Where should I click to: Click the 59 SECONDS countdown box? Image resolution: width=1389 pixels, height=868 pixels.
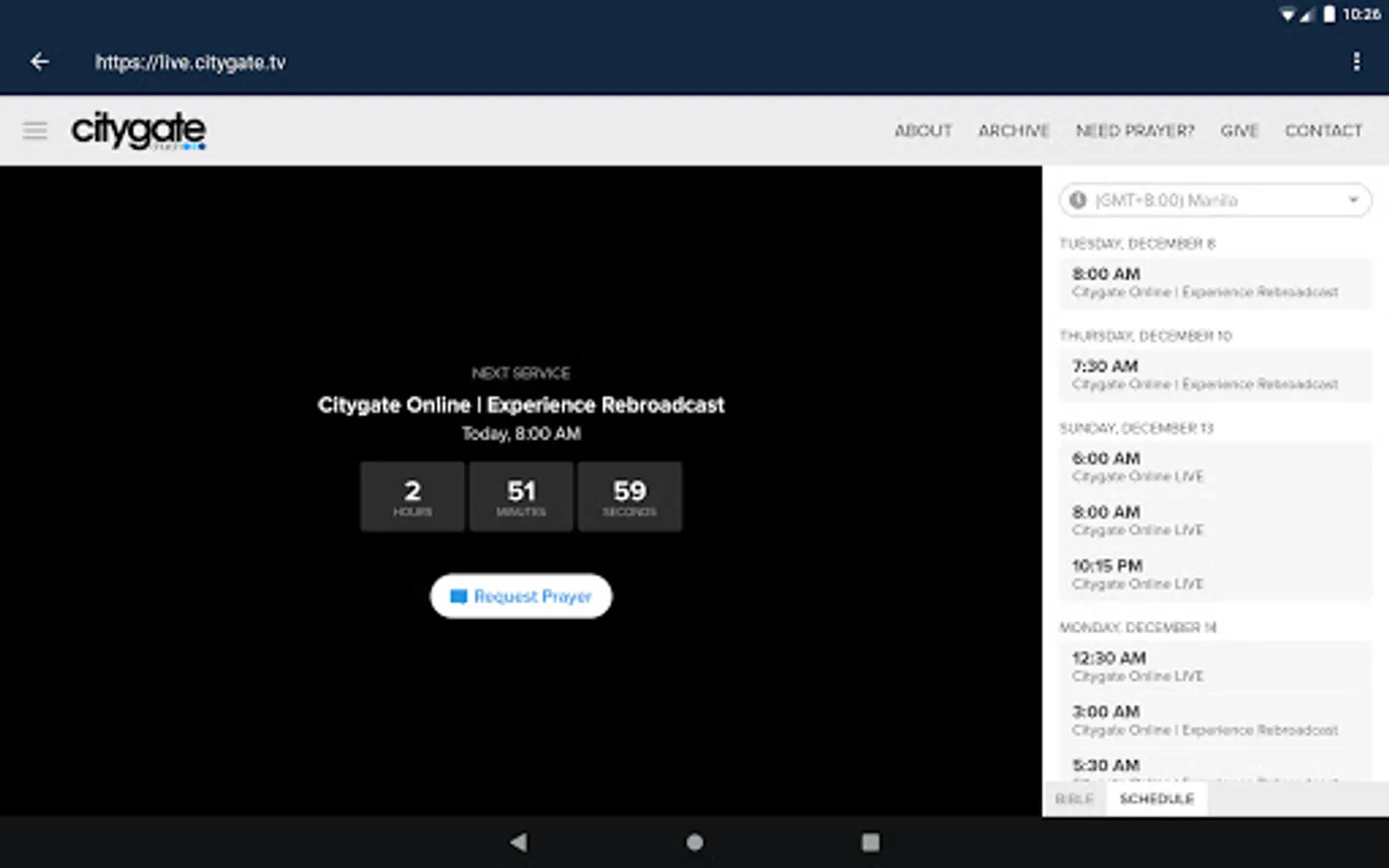click(x=630, y=497)
